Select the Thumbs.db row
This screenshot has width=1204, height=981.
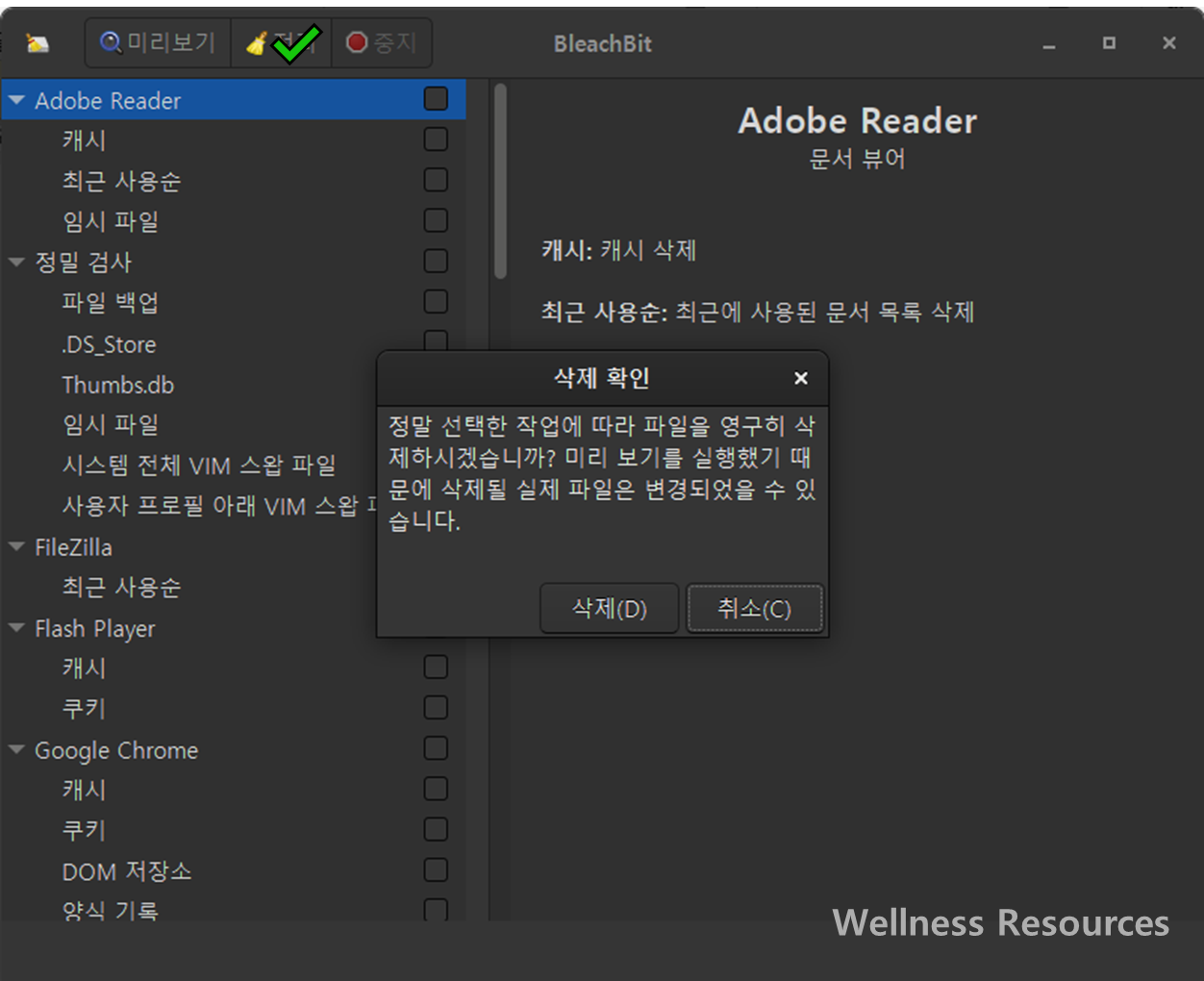coord(189,384)
